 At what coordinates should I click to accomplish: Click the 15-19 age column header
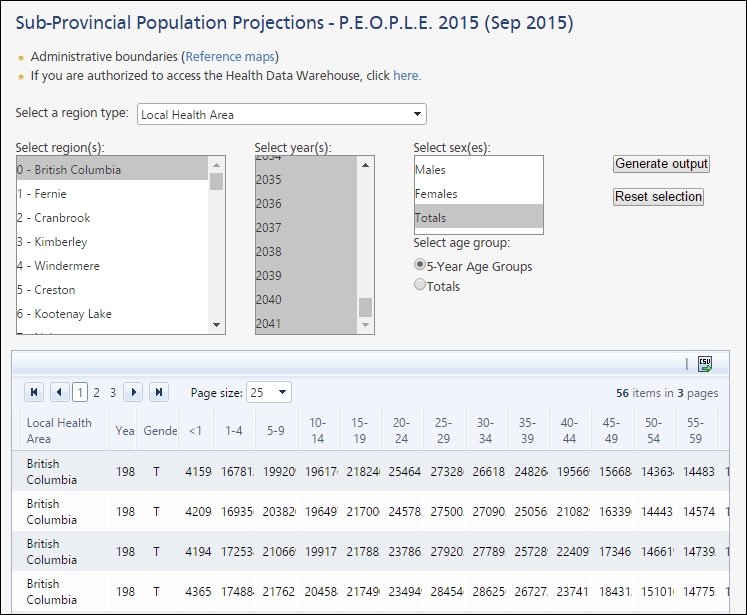click(x=360, y=430)
